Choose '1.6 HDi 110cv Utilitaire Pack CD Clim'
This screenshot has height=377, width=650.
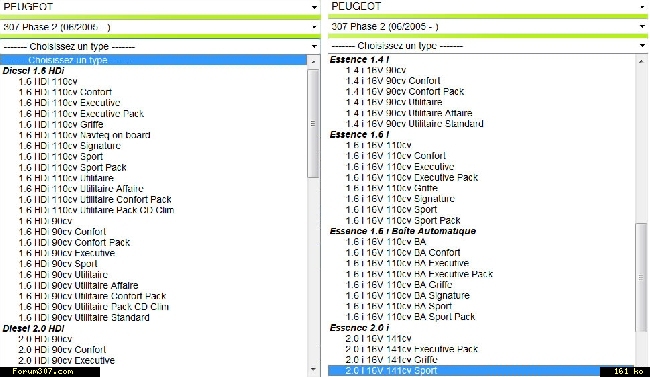pos(96,210)
